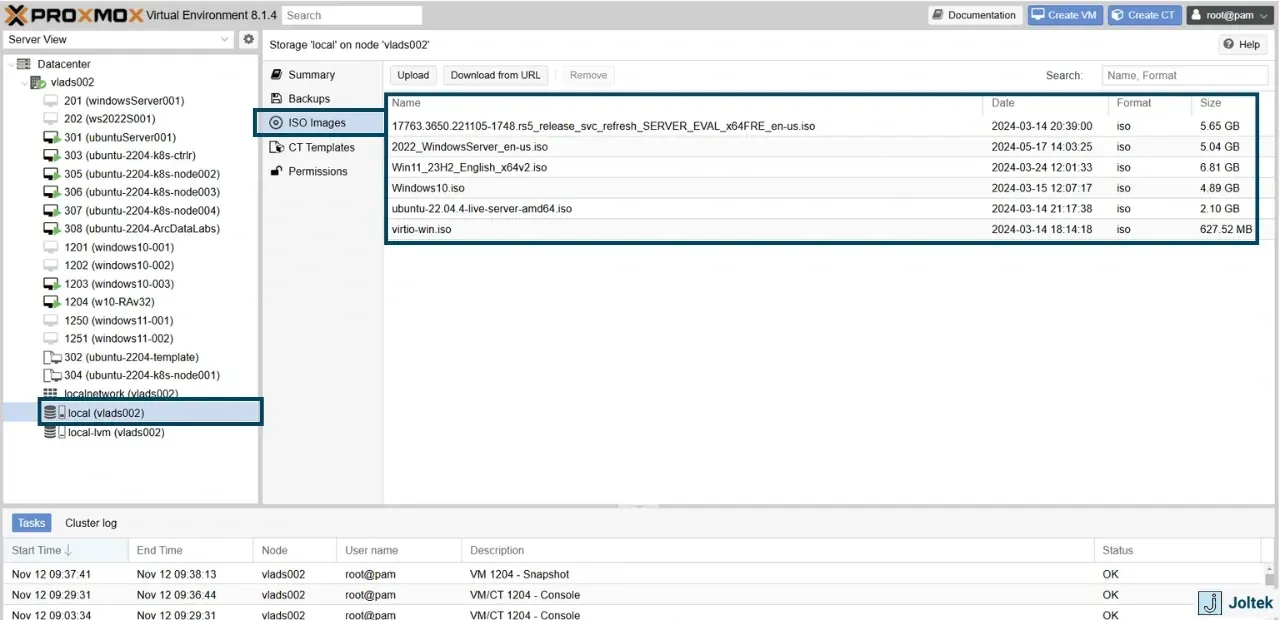Image resolution: width=1280 pixels, height=620 pixels.
Task: Open the CT Templates section
Action: pos(322,147)
